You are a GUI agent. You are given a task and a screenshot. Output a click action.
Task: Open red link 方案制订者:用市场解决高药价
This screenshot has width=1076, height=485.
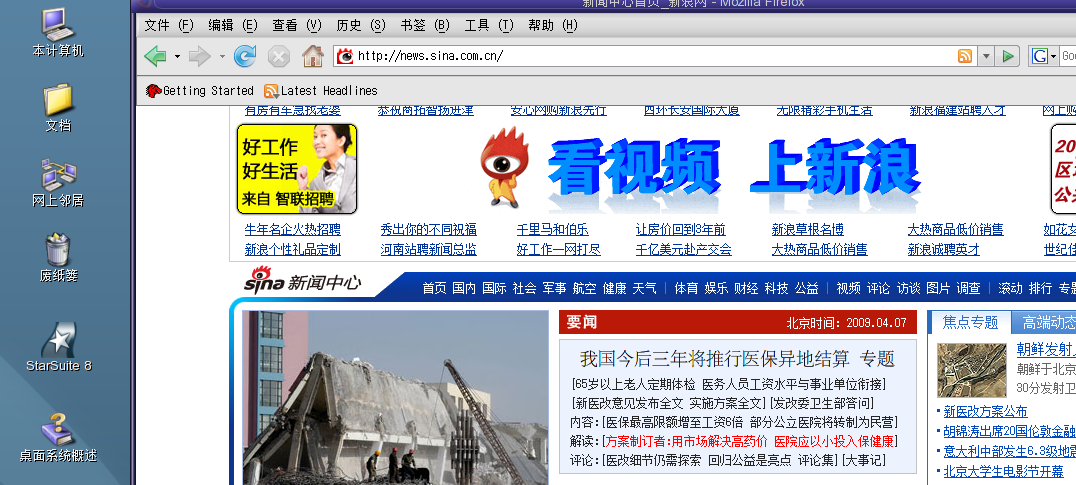(x=686, y=441)
